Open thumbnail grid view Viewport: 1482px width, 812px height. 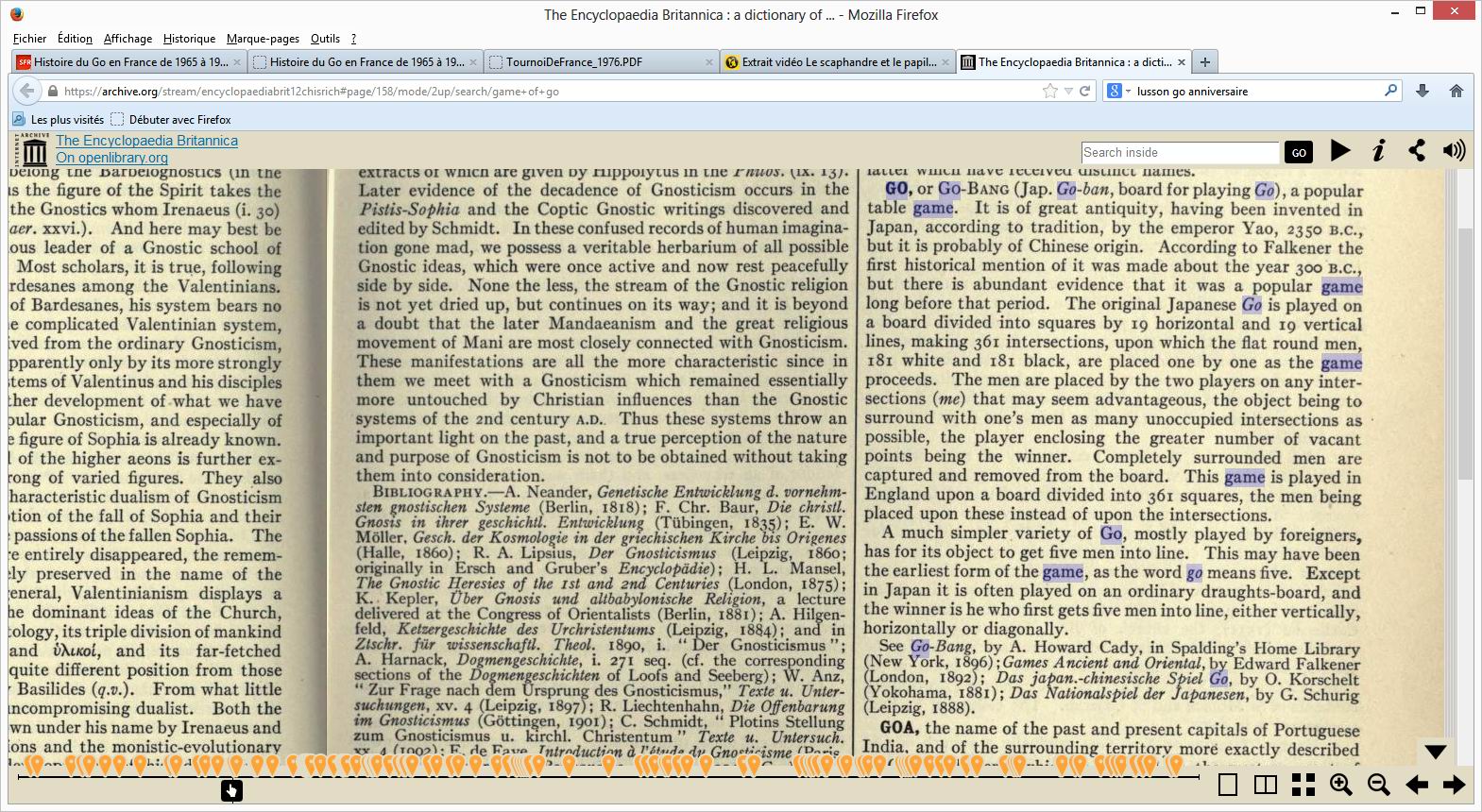pyautogui.click(x=1303, y=785)
